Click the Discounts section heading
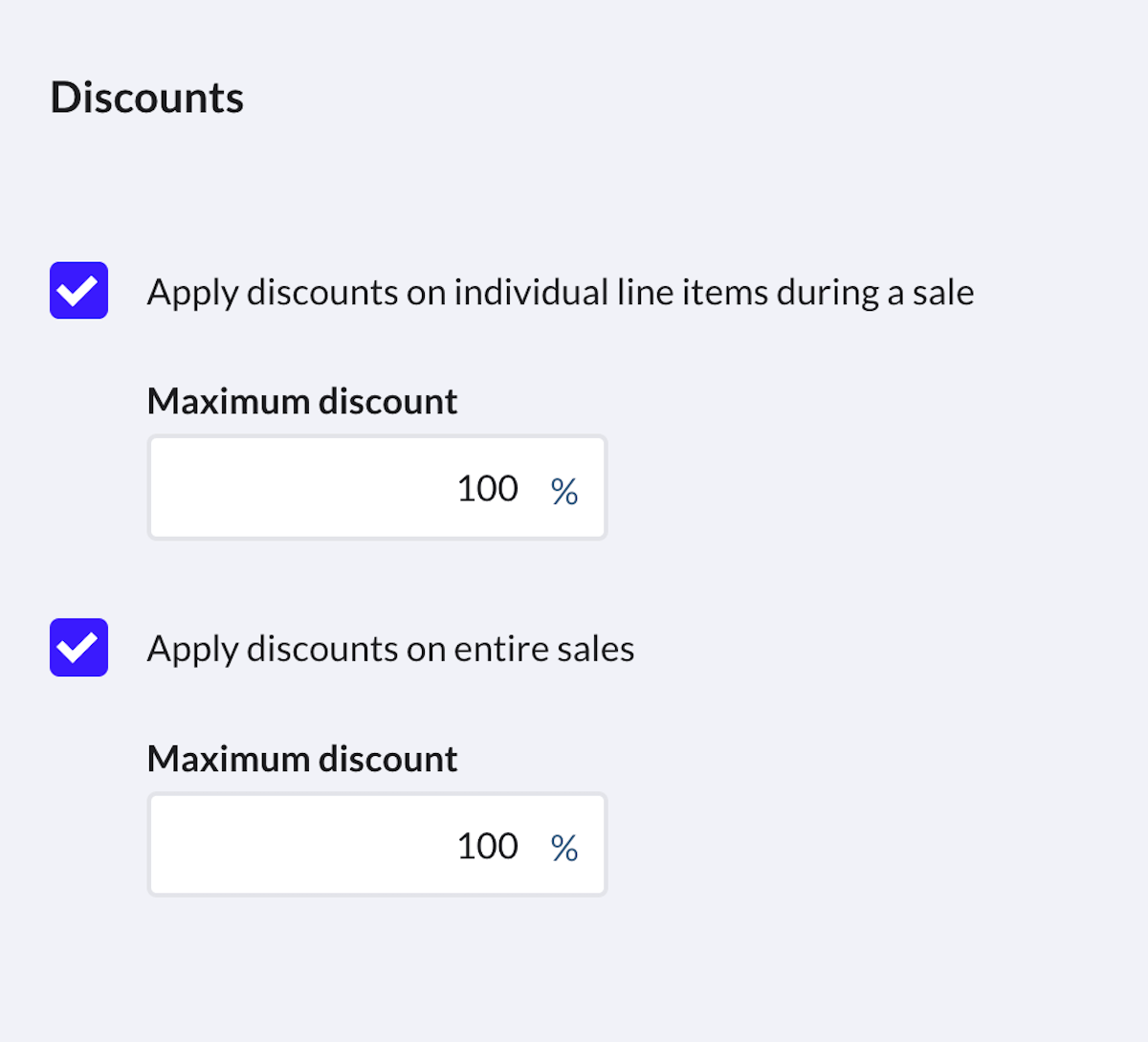The width and height of the screenshot is (1148, 1042). 147,98
